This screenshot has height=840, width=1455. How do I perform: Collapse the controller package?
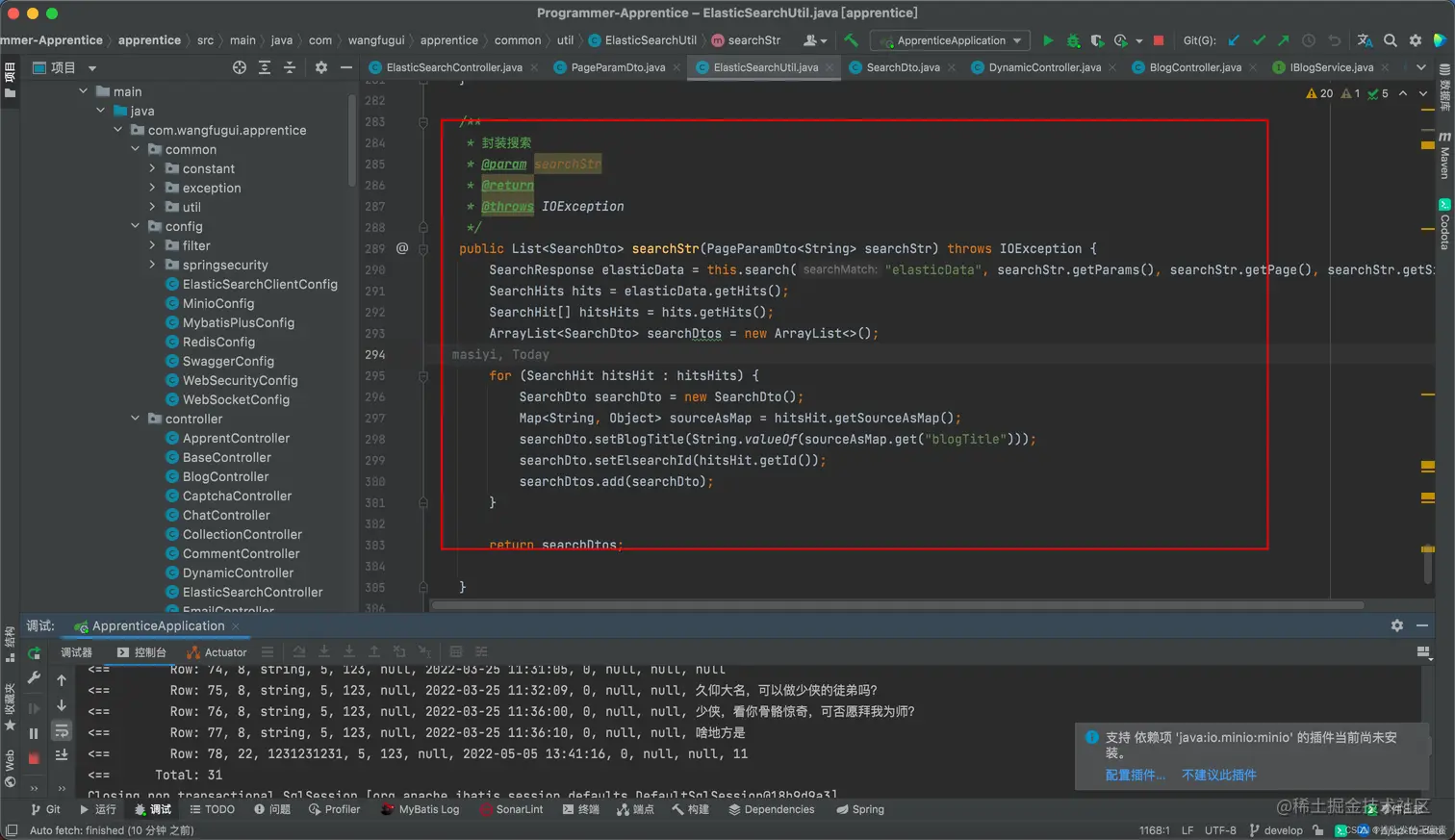pyautogui.click(x=136, y=419)
